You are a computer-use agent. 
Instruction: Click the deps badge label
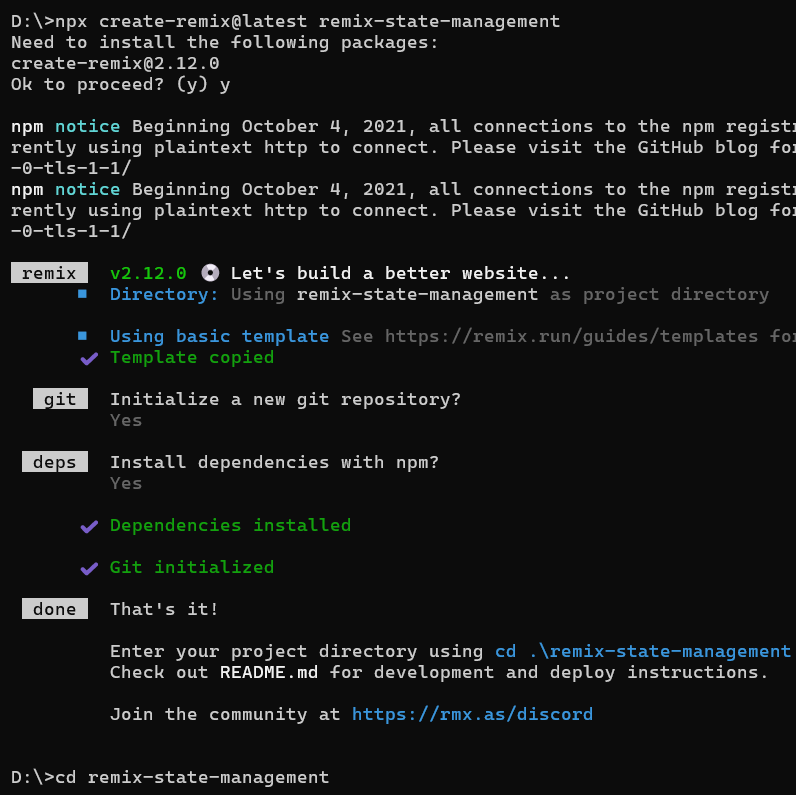point(55,462)
